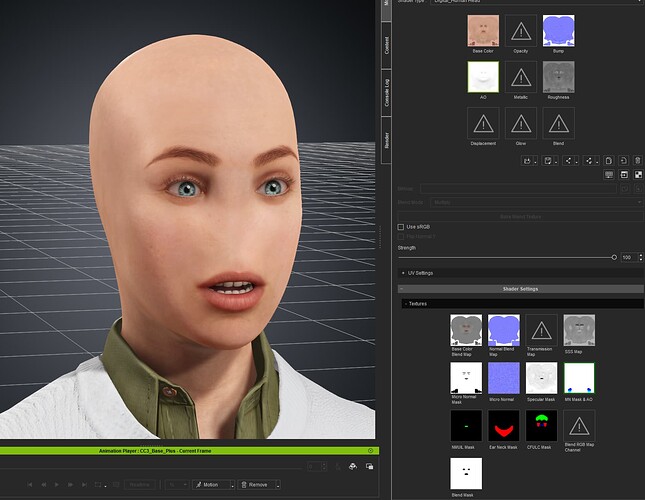Viewport: 645px width, 500px height.
Task: Select the Blend Mask thumbnail
Action: tap(466, 473)
